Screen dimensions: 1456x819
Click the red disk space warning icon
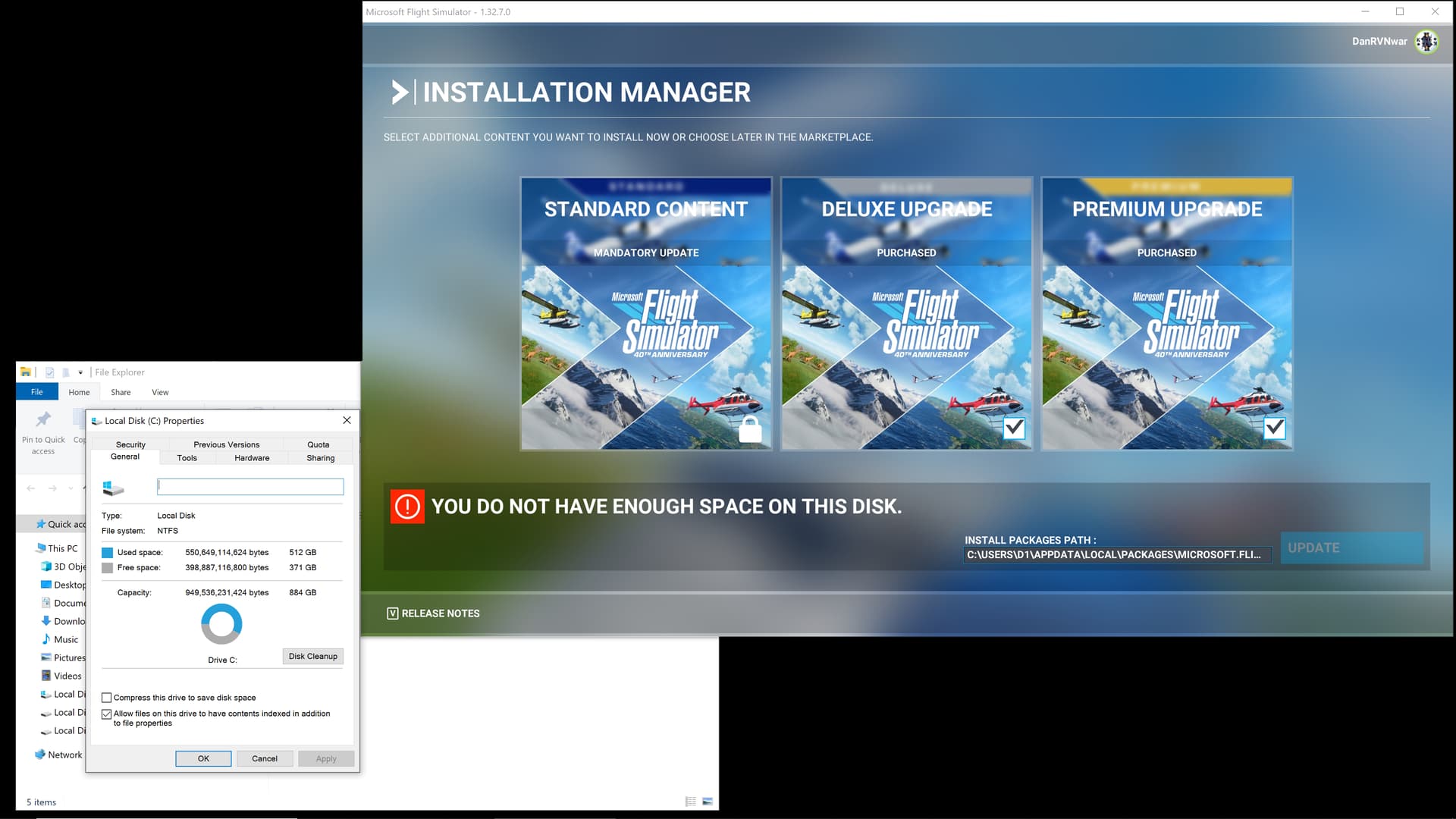pos(407,507)
